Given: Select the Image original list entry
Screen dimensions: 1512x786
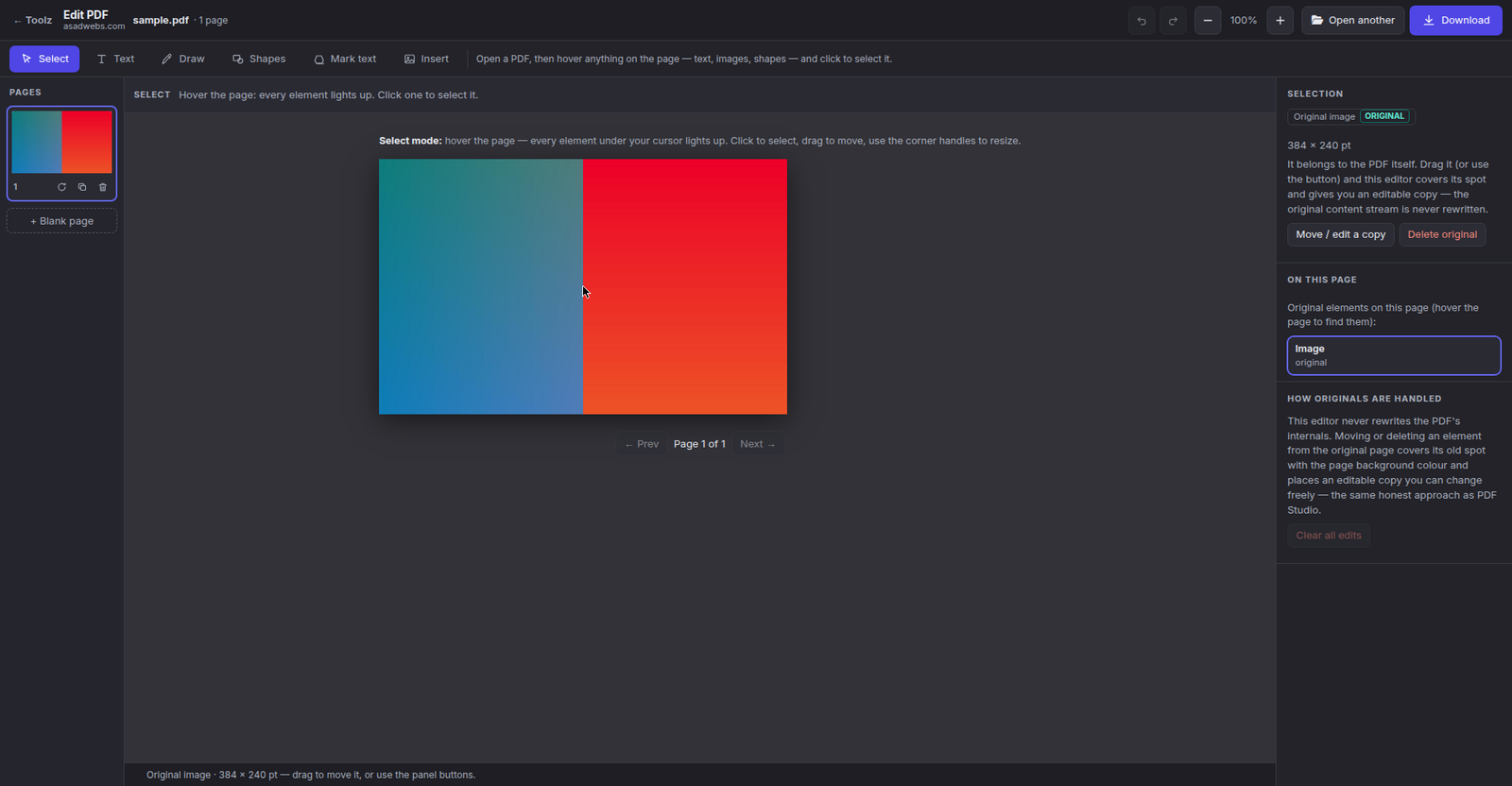Looking at the screenshot, I should (x=1394, y=355).
